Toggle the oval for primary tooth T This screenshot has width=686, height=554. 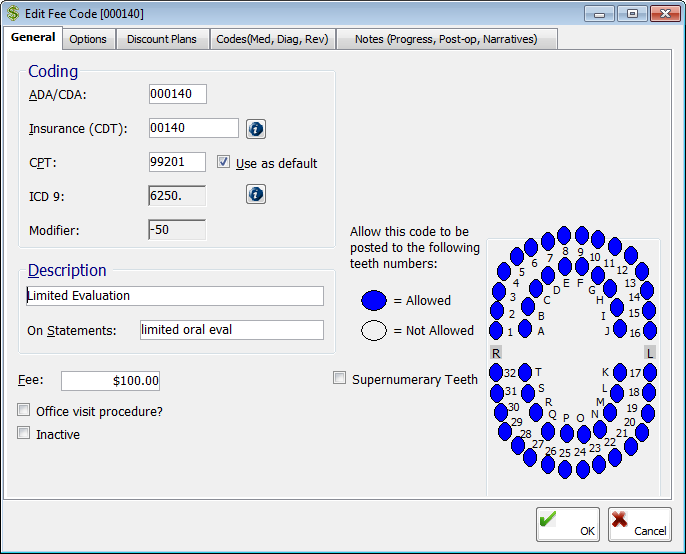[x=525, y=372]
